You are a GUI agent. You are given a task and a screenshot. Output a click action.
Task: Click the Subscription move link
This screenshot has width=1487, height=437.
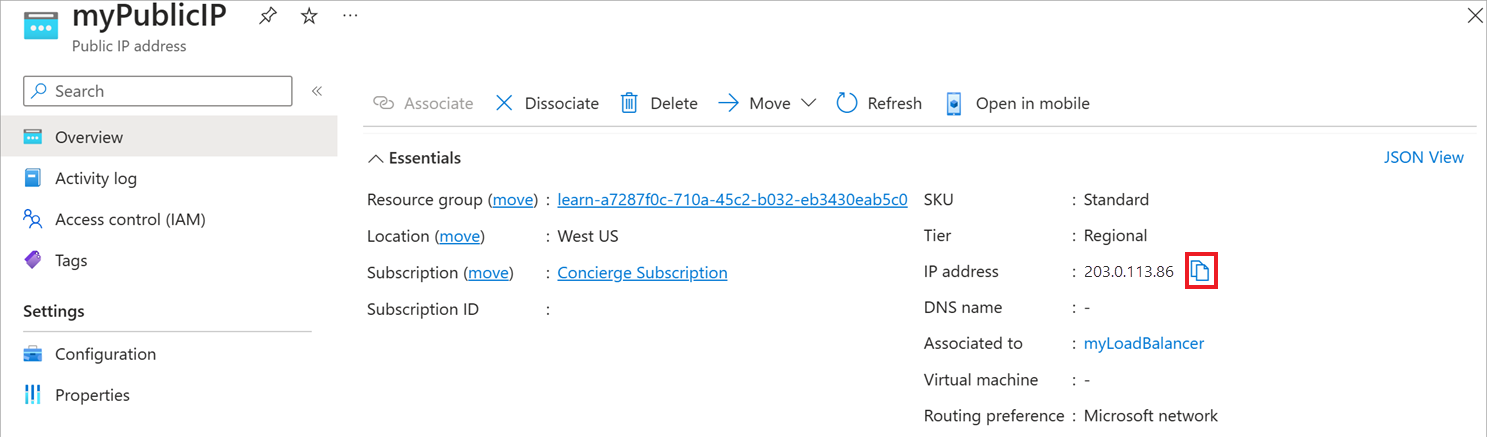click(x=488, y=273)
